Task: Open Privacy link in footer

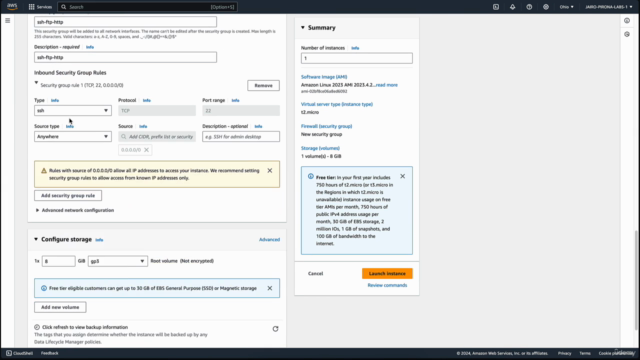Action: click(x=564, y=353)
